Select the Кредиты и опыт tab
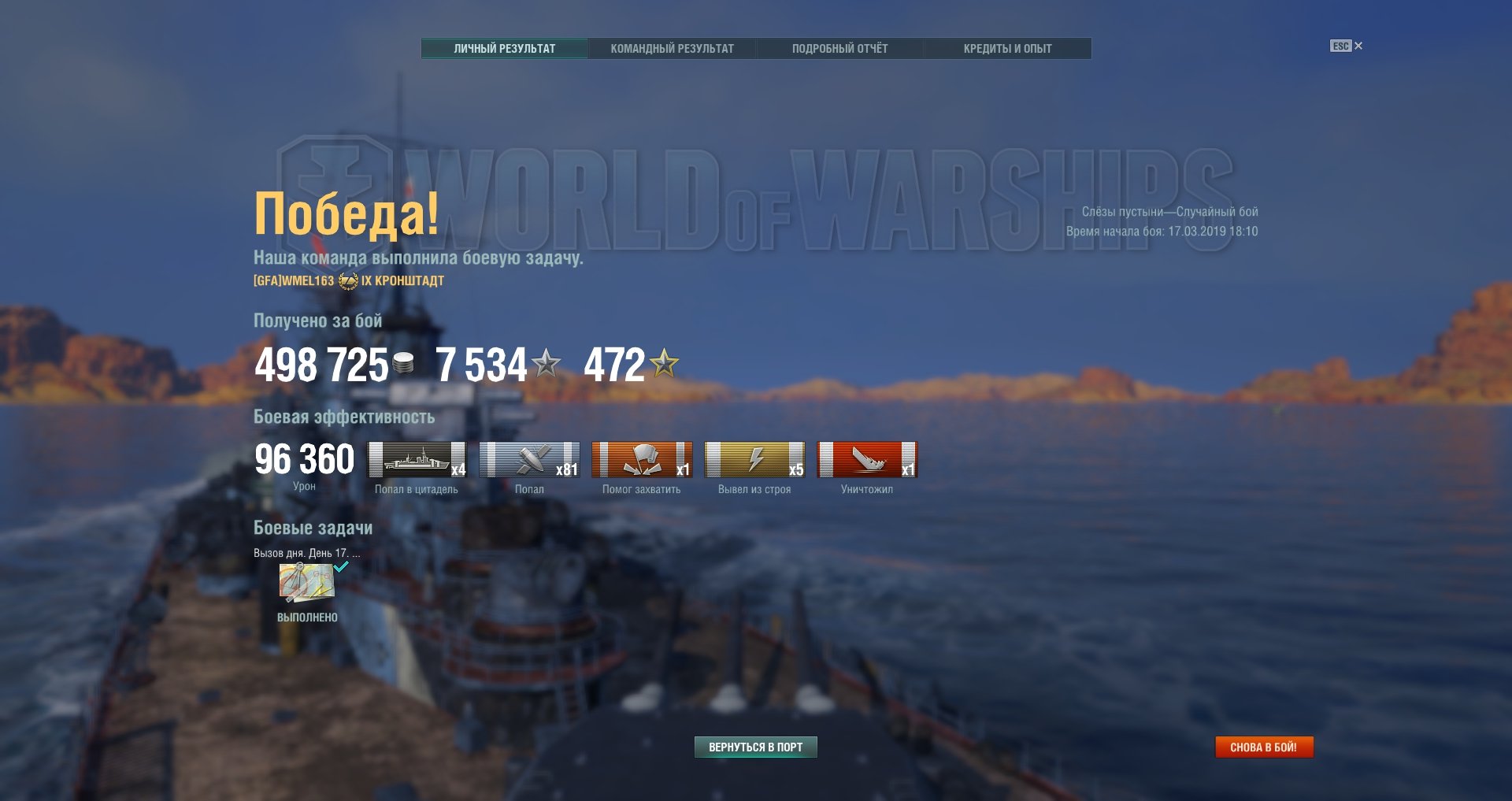This screenshot has height=801, width=1512. click(1007, 49)
